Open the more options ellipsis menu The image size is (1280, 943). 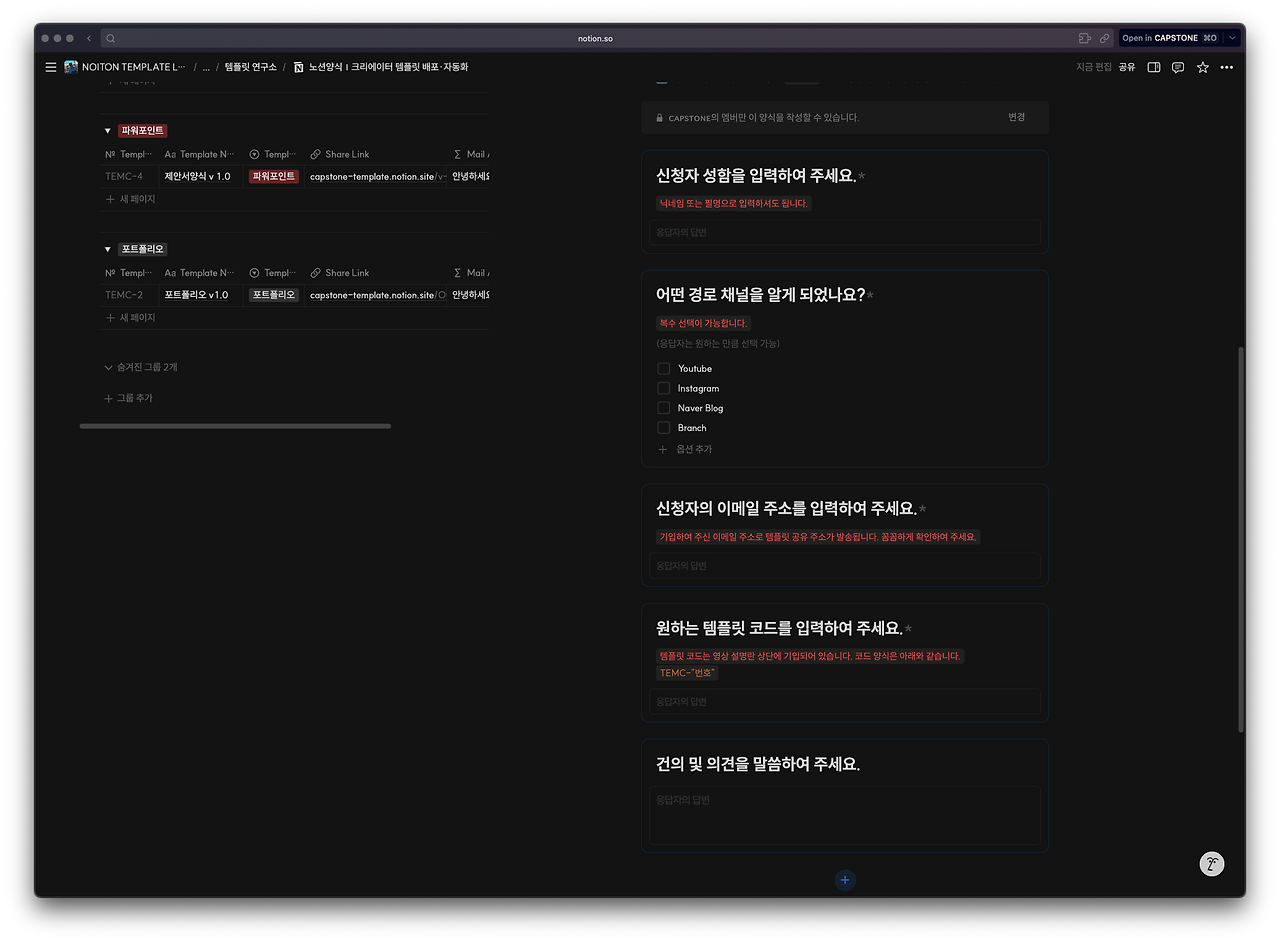1227,67
